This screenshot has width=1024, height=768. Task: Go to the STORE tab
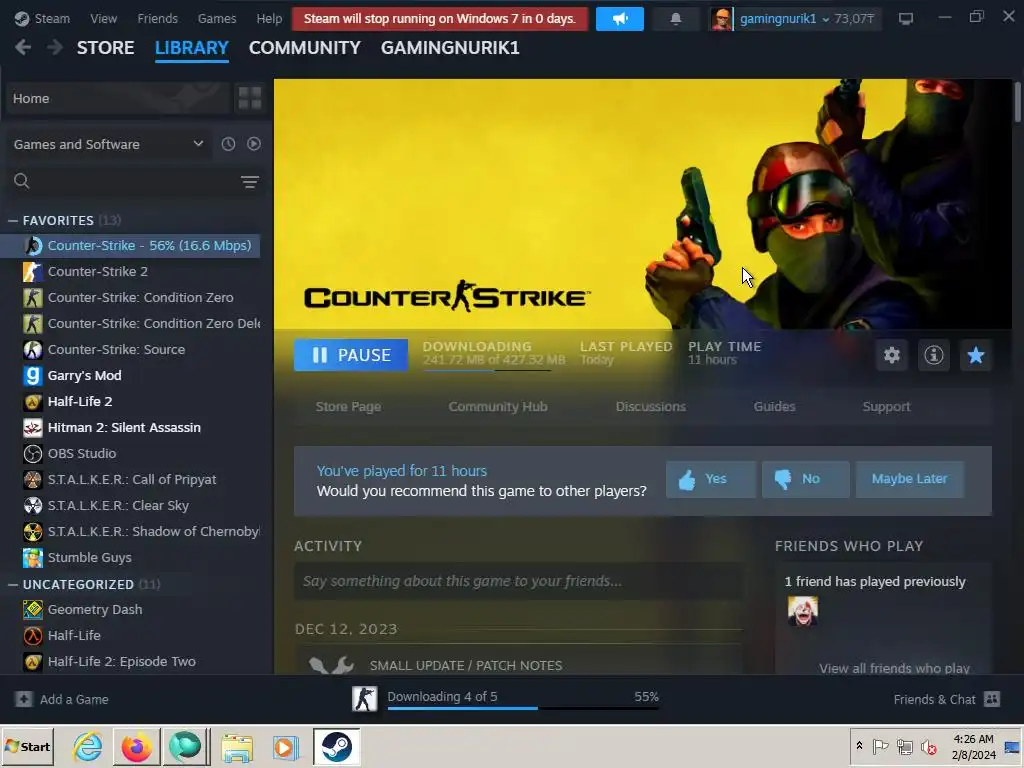click(x=106, y=48)
